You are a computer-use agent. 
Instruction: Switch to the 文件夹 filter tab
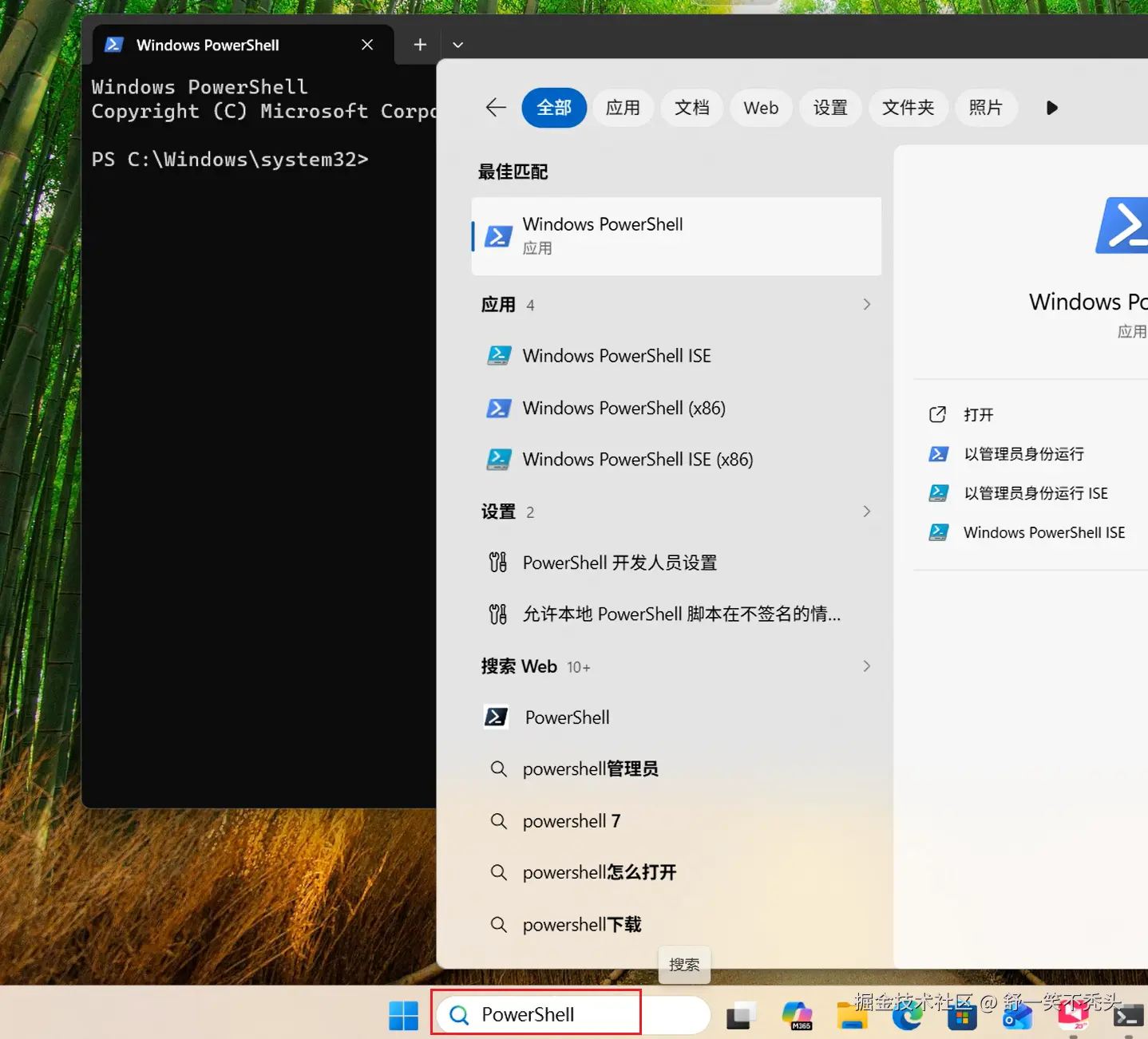pos(908,108)
